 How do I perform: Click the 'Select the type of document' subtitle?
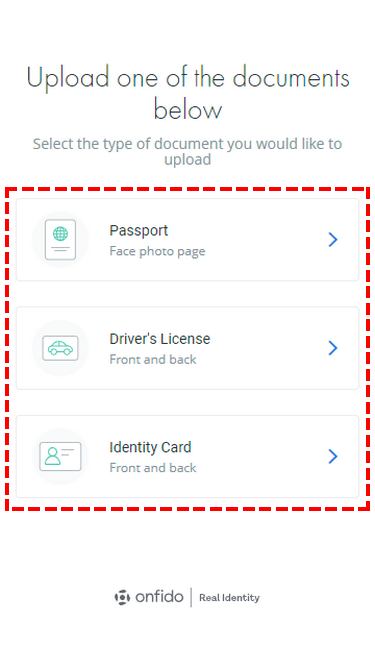(x=187, y=151)
